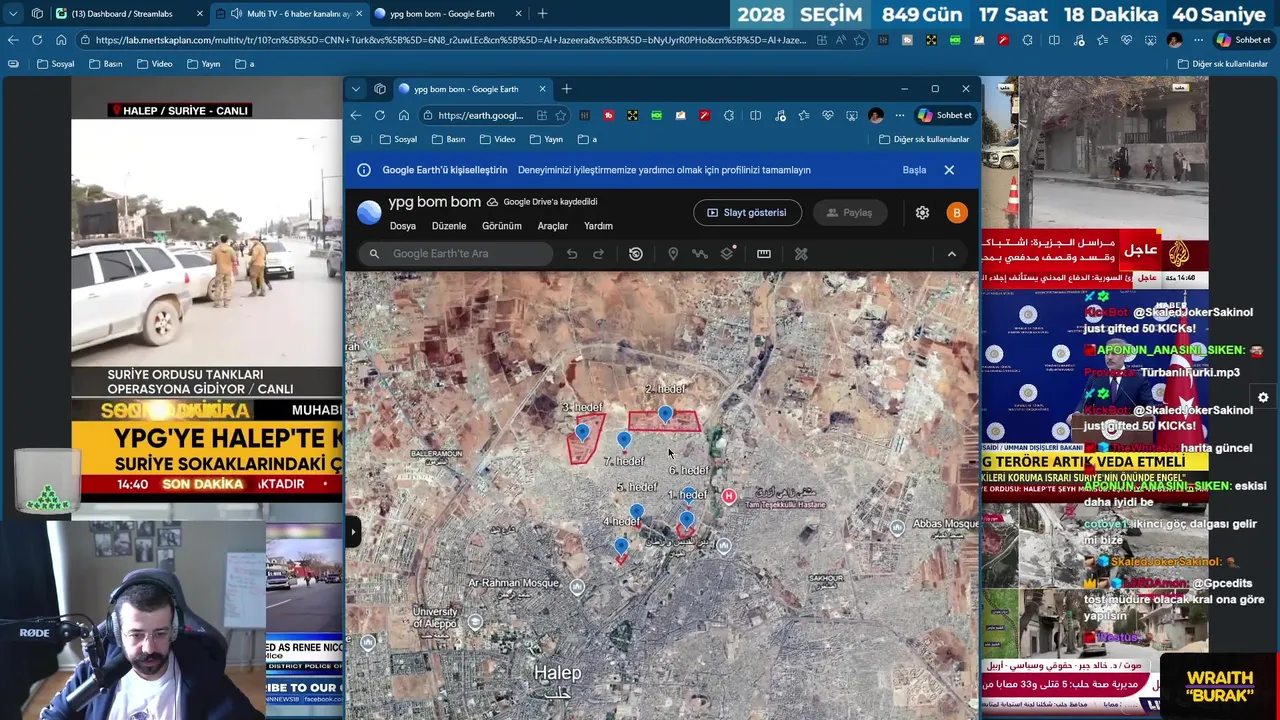Click Sohbet et Copilot button in front window
1280x720 pixels.
point(945,115)
